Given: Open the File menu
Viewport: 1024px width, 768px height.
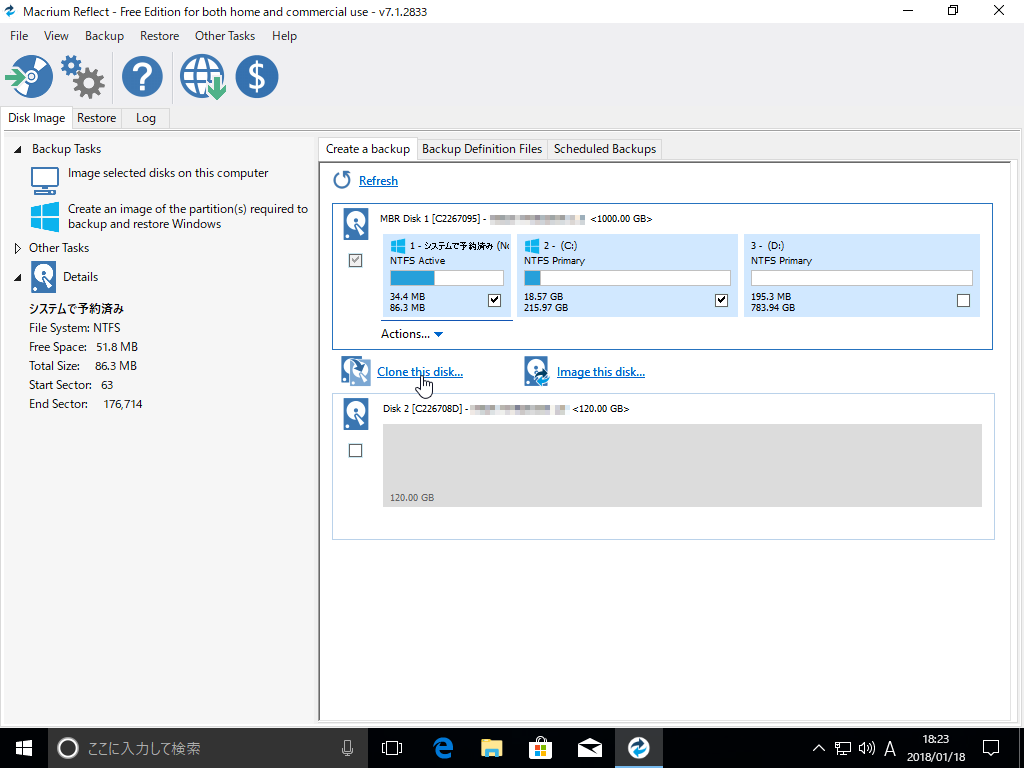Looking at the screenshot, I should pyautogui.click(x=19, y=36).
